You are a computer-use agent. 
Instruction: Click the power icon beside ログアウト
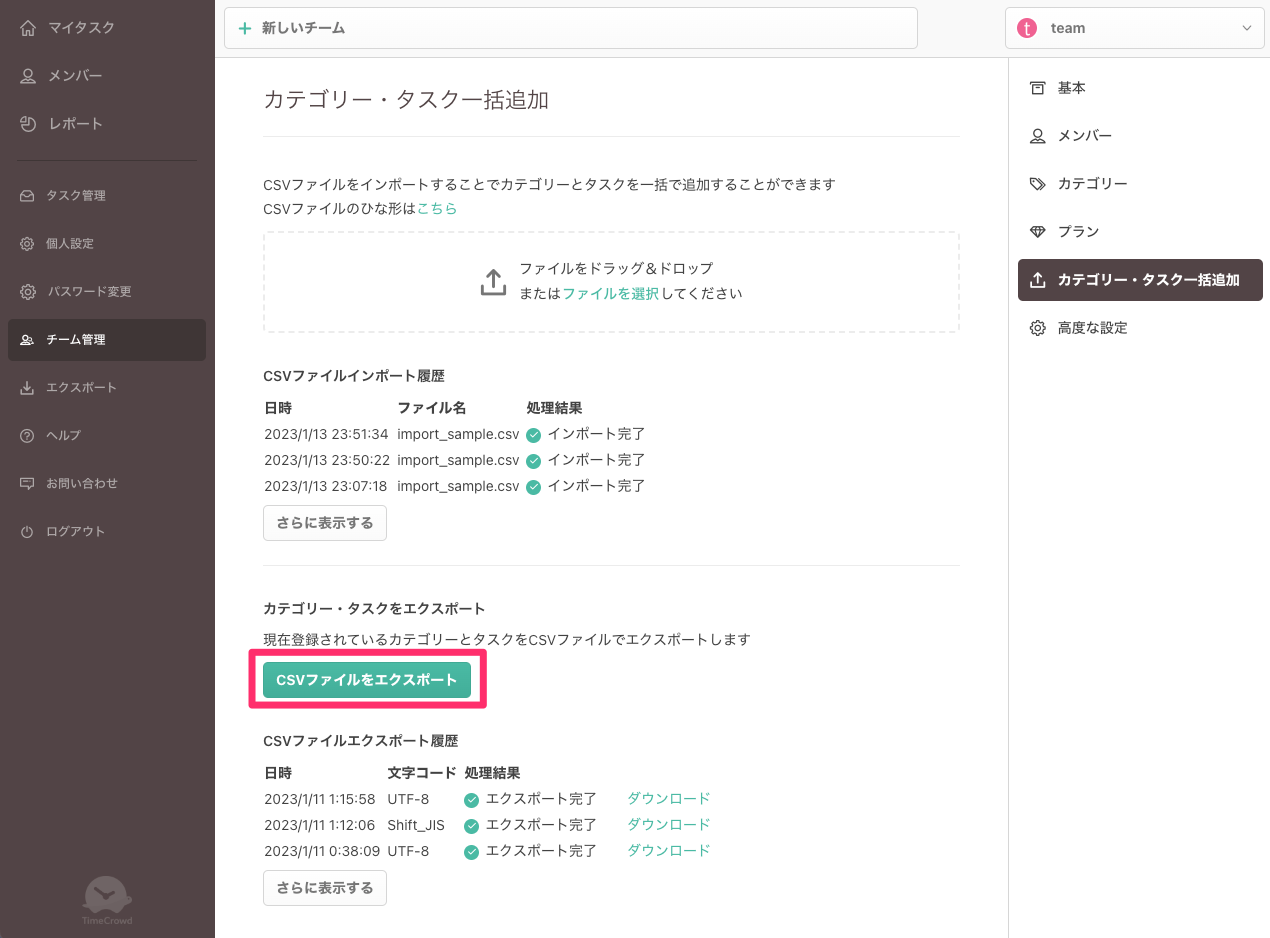(x=27, y=532)
